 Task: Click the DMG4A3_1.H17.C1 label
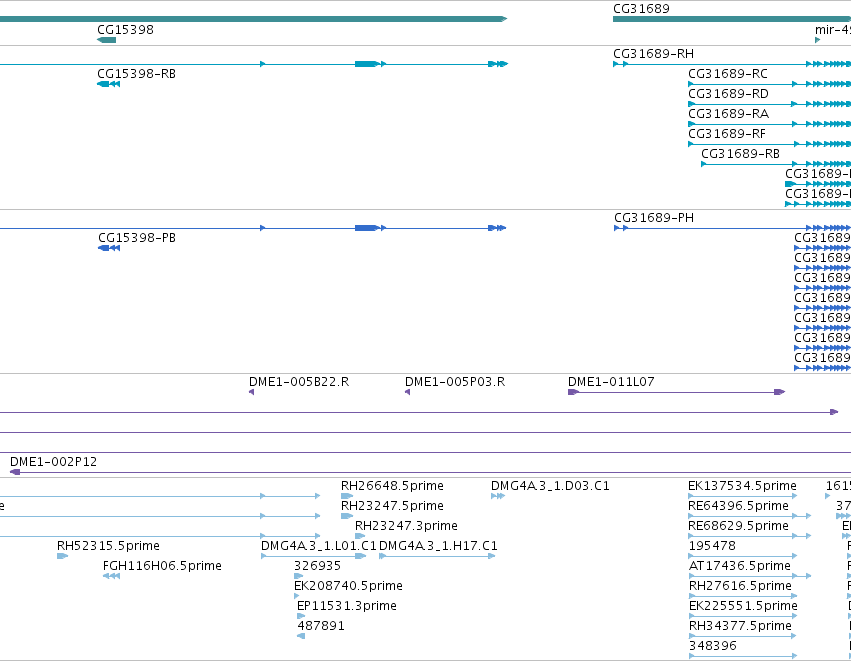[x=438, y=546]
